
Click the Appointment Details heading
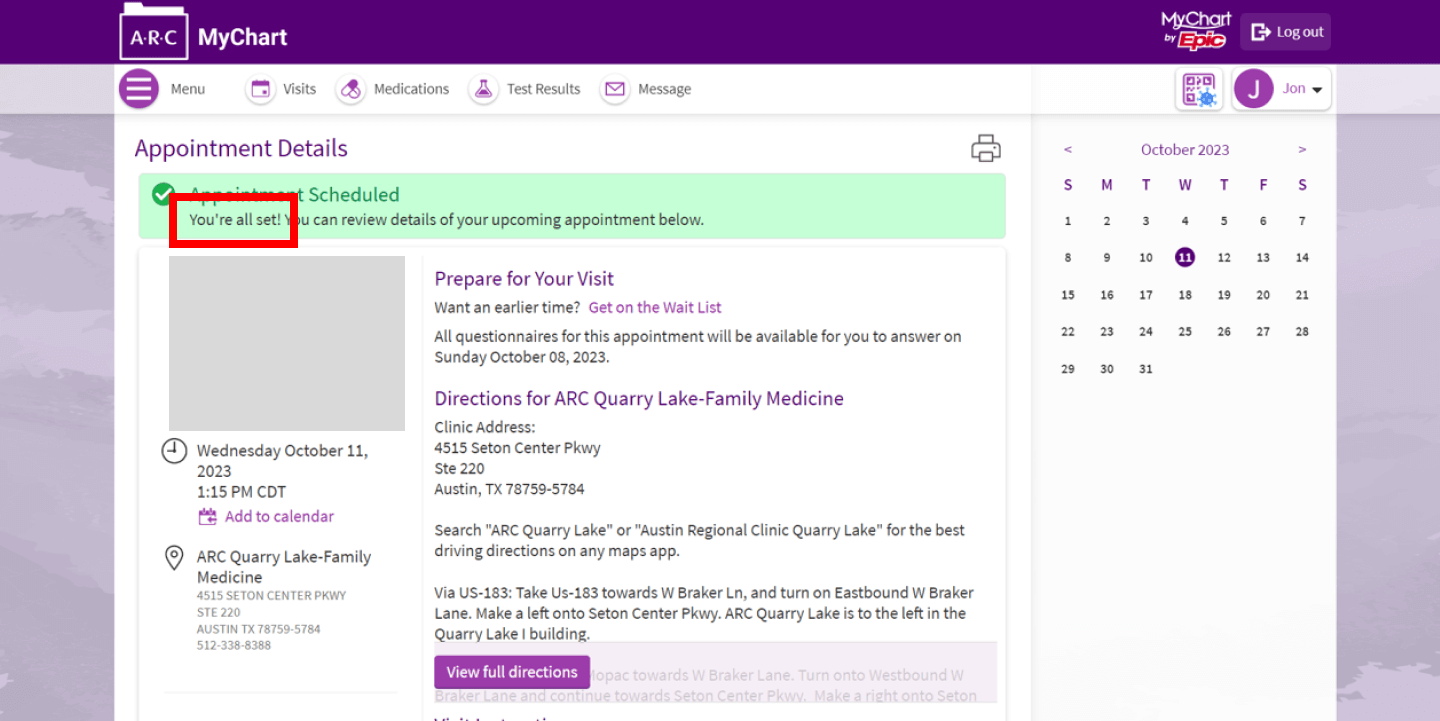[x=241, y=149]
